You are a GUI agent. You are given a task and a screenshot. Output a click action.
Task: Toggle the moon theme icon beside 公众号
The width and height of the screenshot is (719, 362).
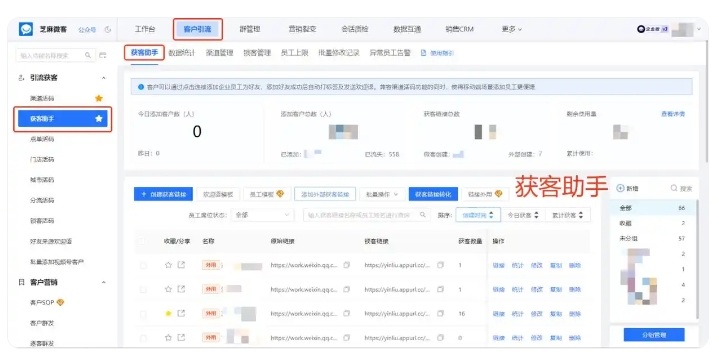(108, 29)
